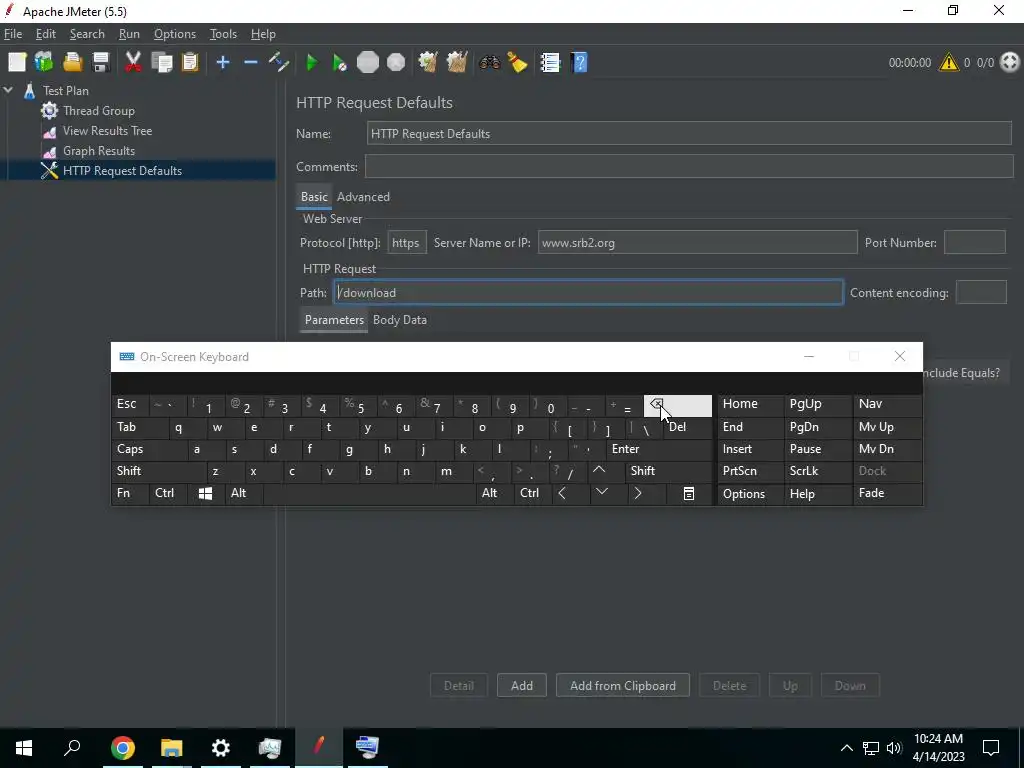Viewport: 1024px width, 768px height.
Task: Click the Clear All results icon
Action: (456, 63)
